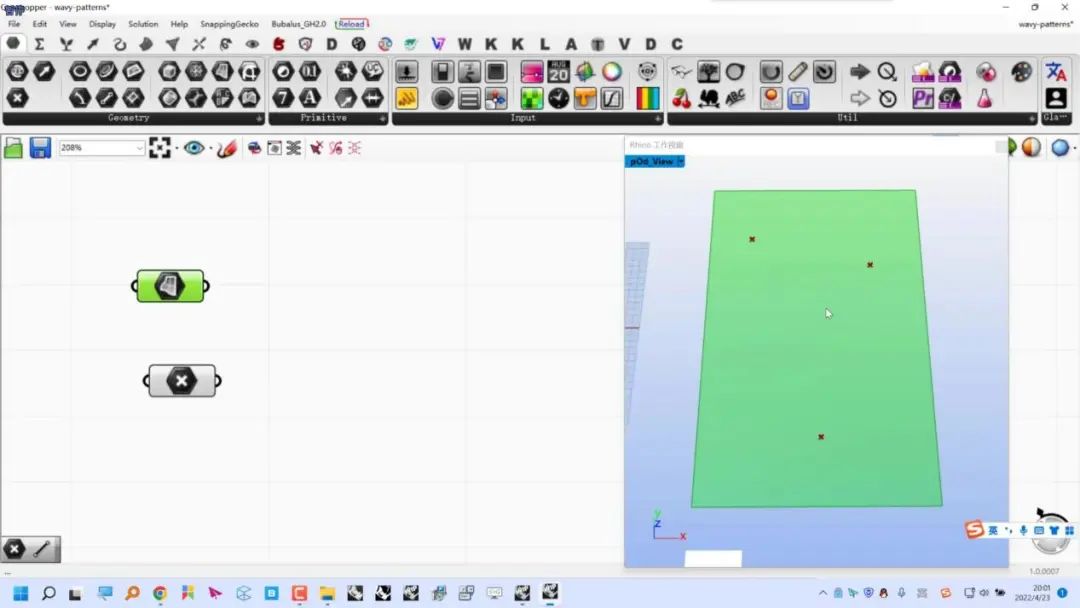This screenshot has height=608, width=1080.
Task: Expand the Primitive panel
Action: click(x=381, y=118)
